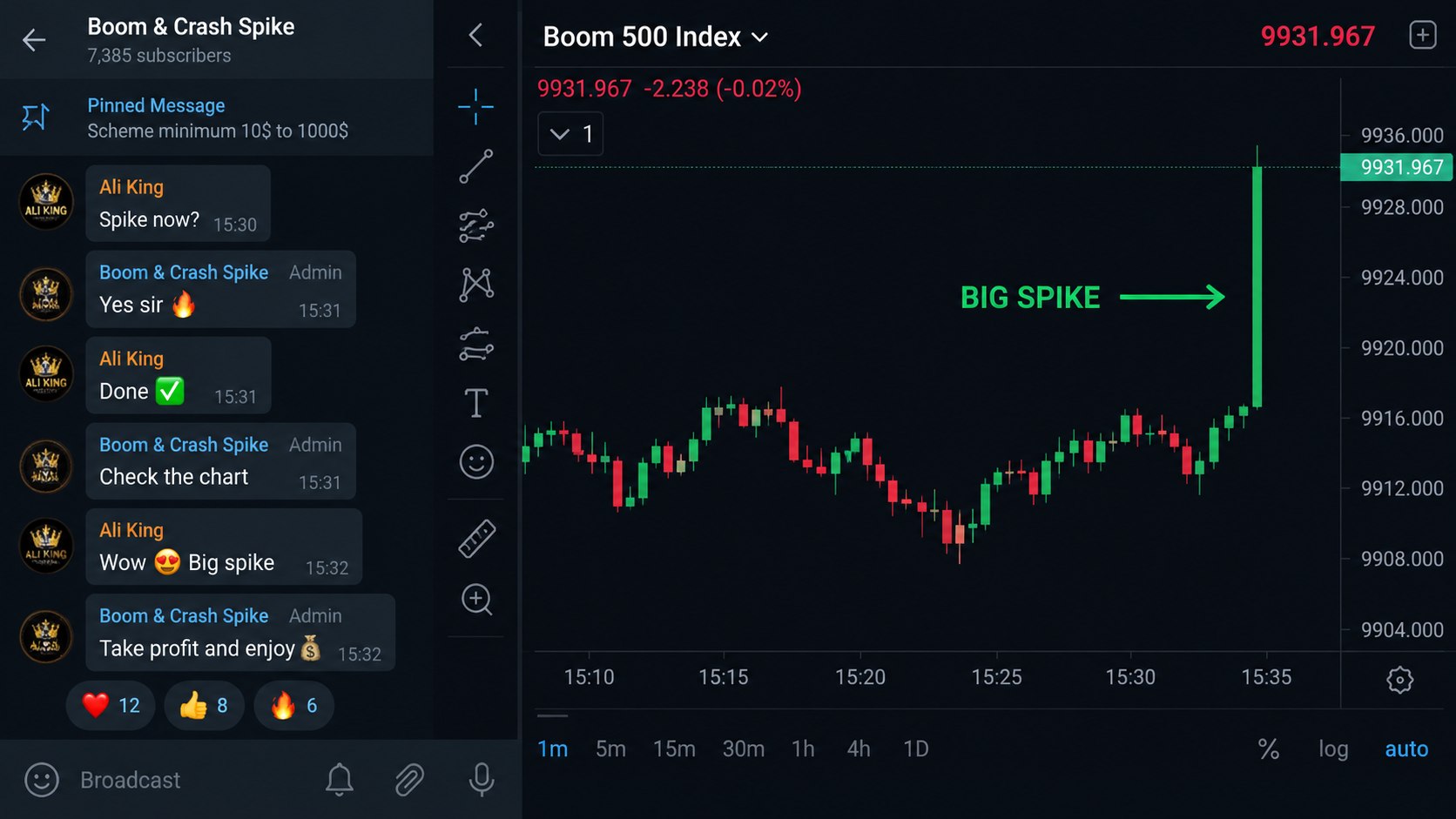The image size is (1456, 819).
Task: Toggle logarithmic scale
Action: (x=1333, y=749)
